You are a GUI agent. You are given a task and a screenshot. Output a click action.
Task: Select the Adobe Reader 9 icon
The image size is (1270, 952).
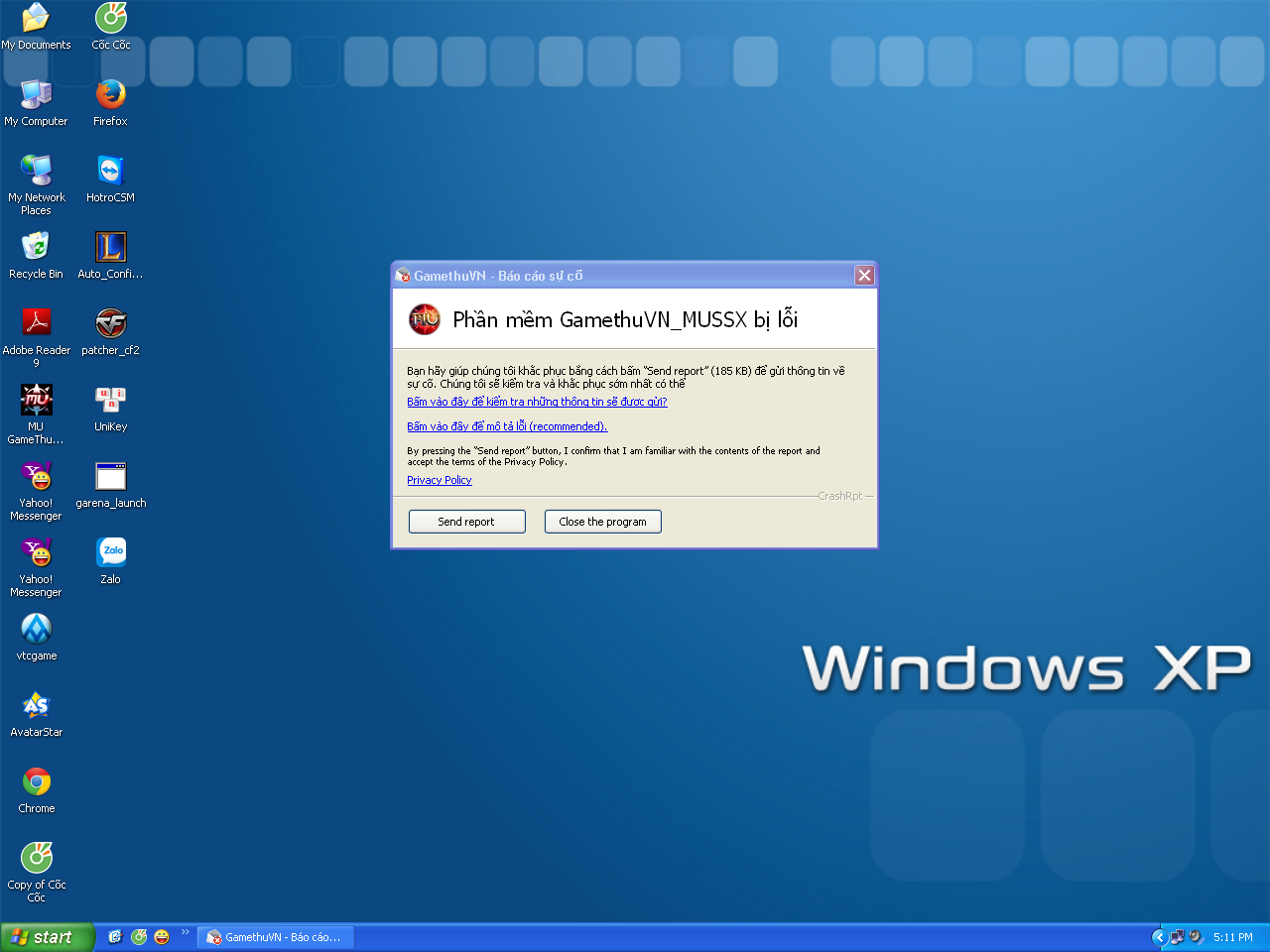pos(36,337)
